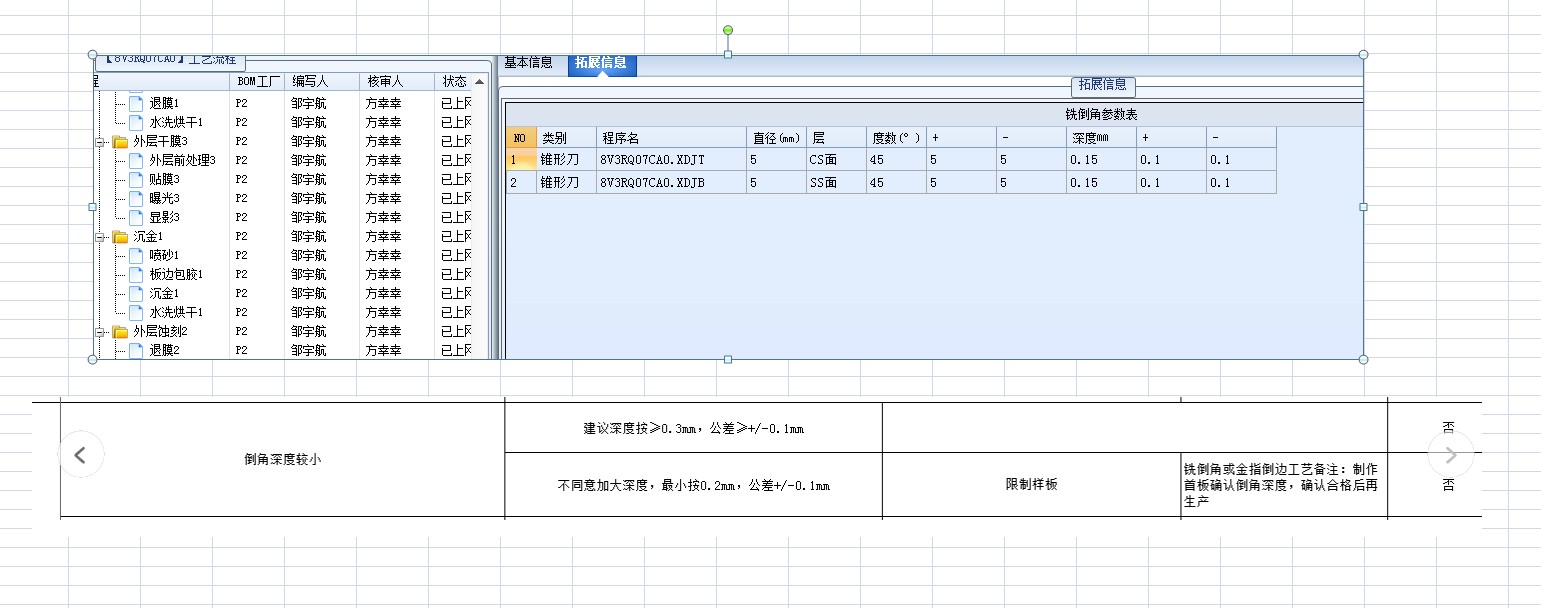
Task: Click the 0.15 depth cell in CS面 row
Action: (x=1101, y=159)
